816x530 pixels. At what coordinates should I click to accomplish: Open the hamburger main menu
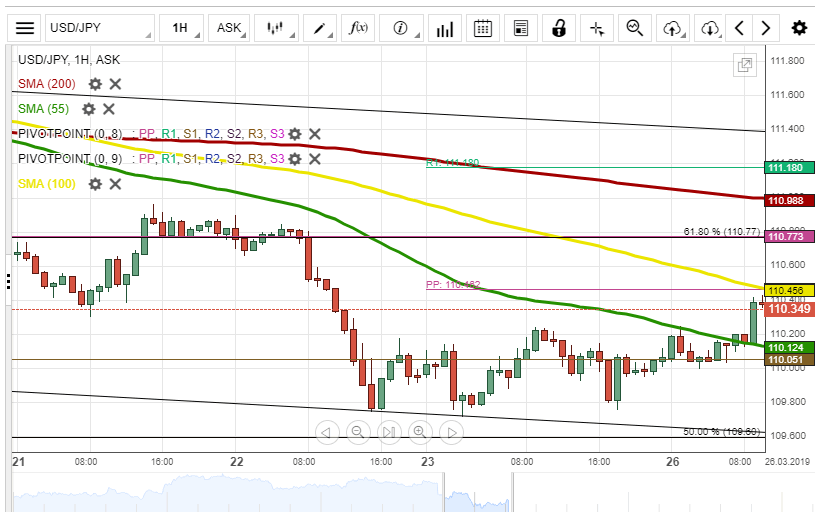[24, 28]
